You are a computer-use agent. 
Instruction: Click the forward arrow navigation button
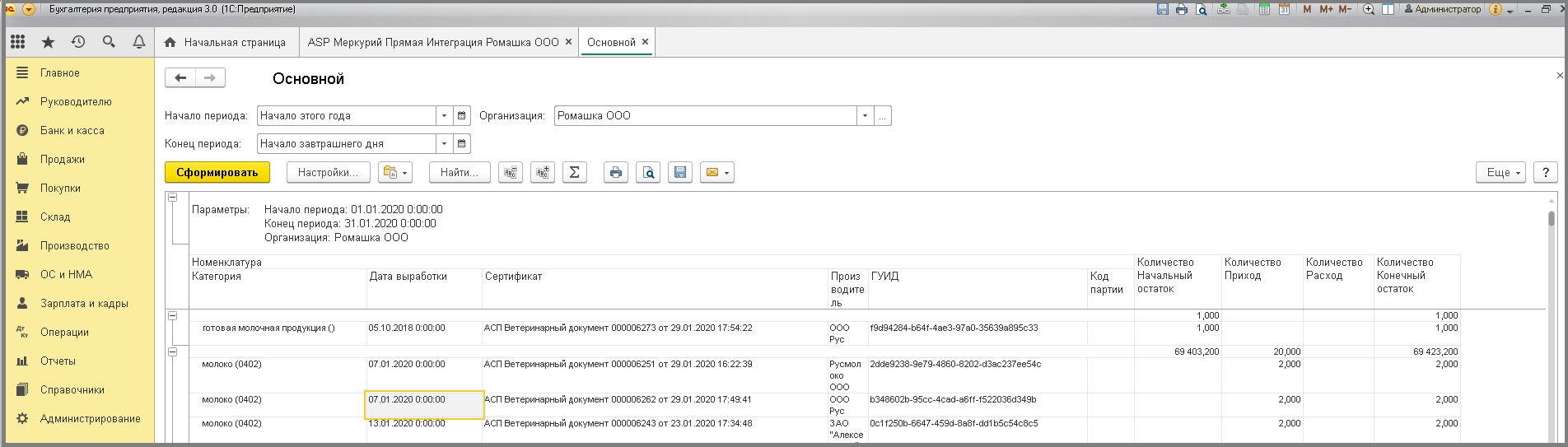pos(210,78)
